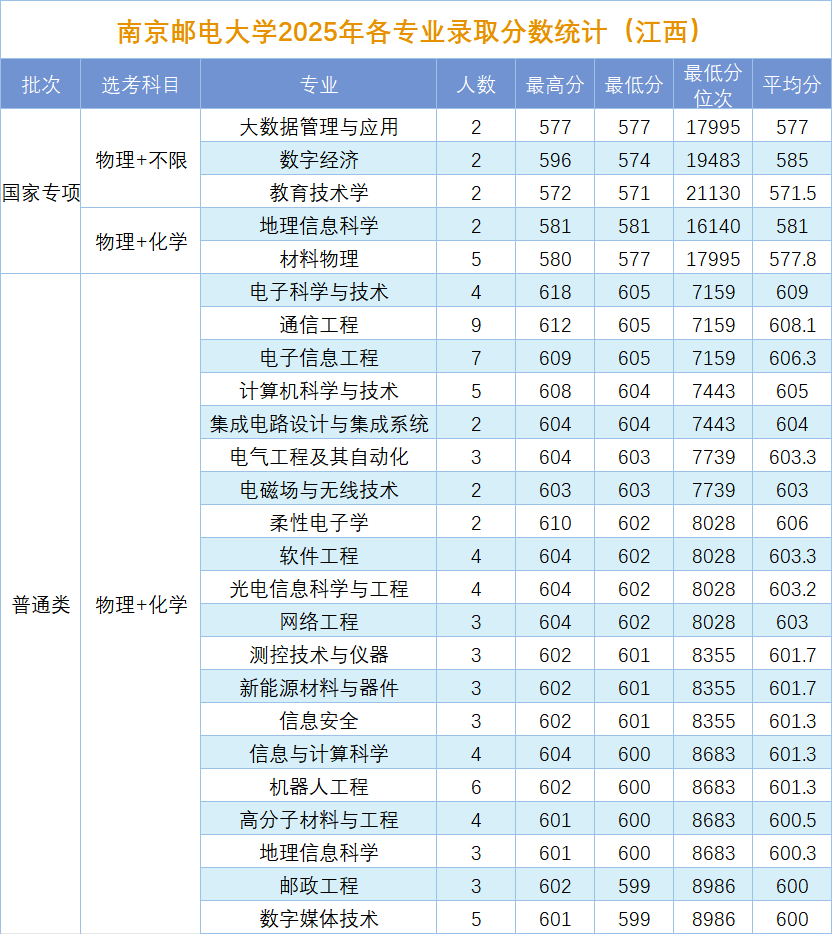
Task: Select major 信息与计算科学
Action: [319, 754]
